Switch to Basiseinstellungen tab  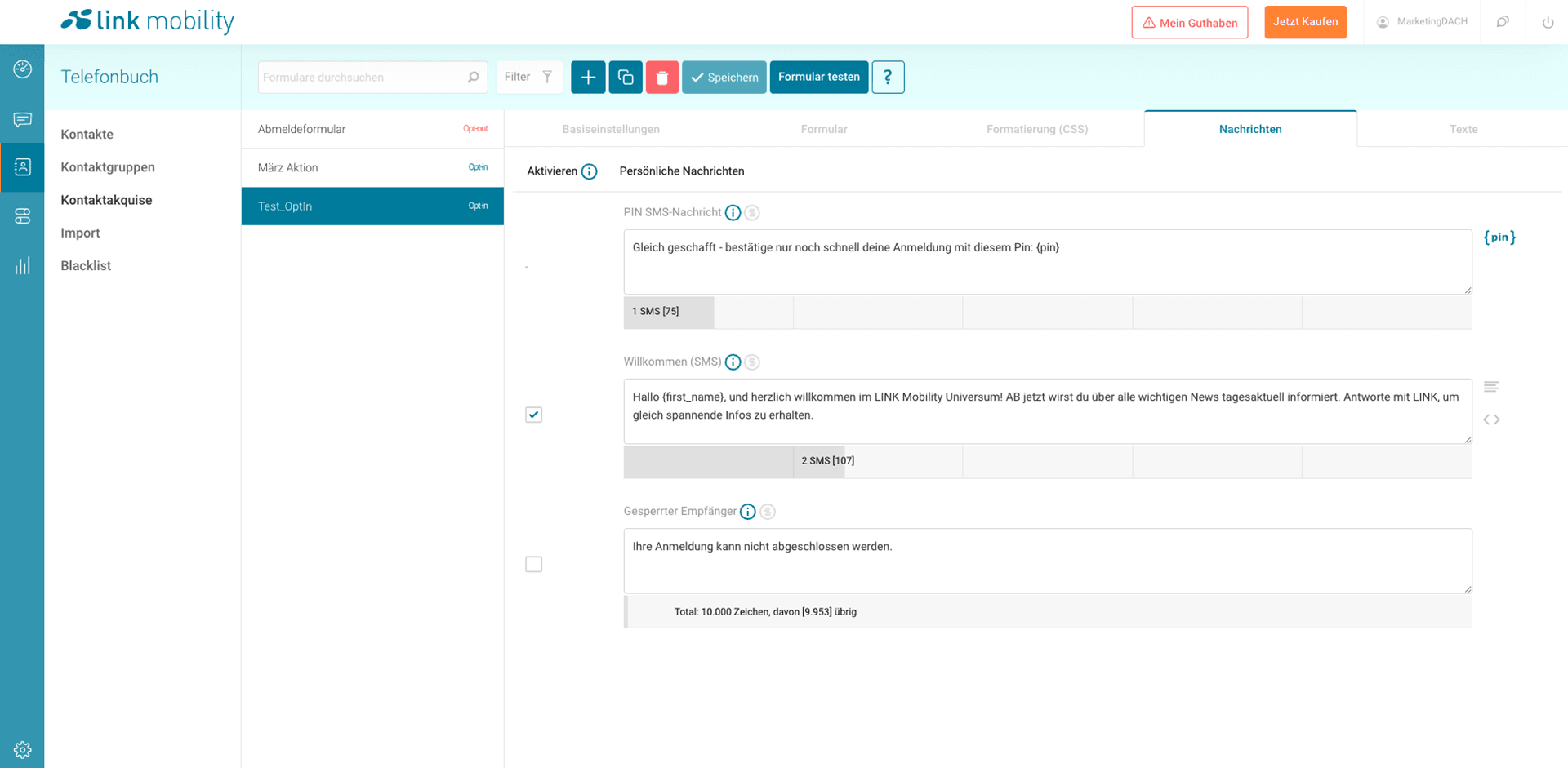(611, 129)
